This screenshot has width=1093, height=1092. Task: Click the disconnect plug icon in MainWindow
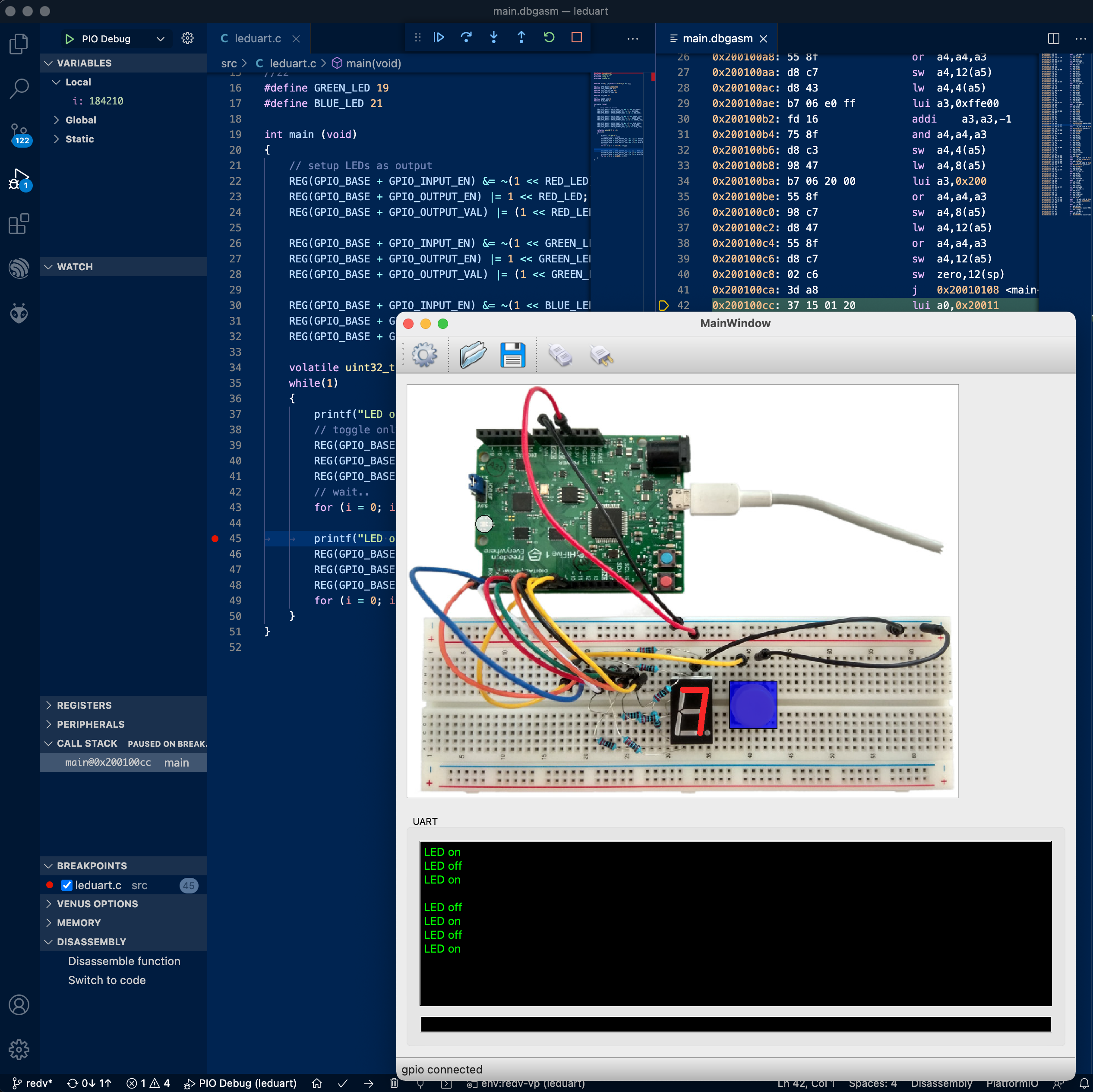click(x=601, y=355)
